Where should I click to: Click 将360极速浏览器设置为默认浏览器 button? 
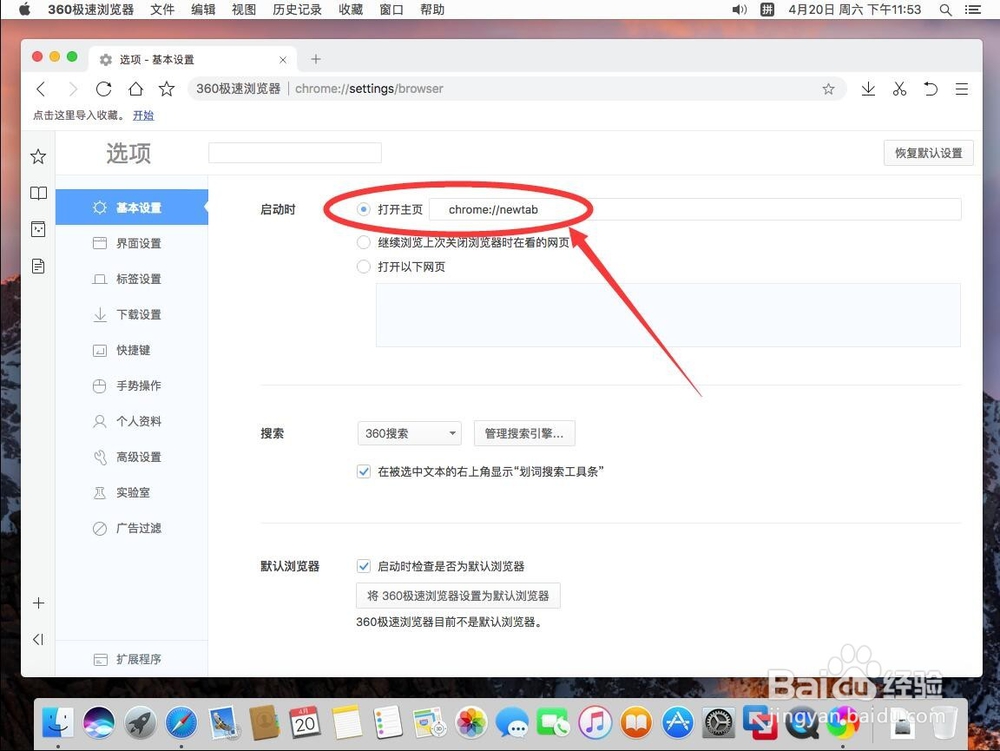(x=458, y=595)
